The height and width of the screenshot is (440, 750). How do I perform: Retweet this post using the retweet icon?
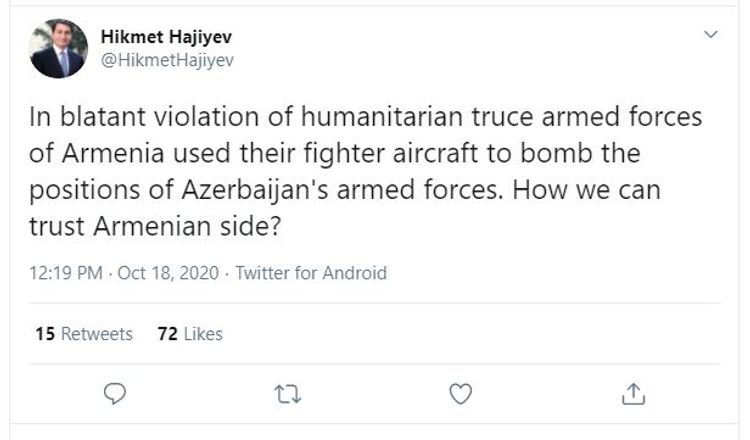pos(288,394)
